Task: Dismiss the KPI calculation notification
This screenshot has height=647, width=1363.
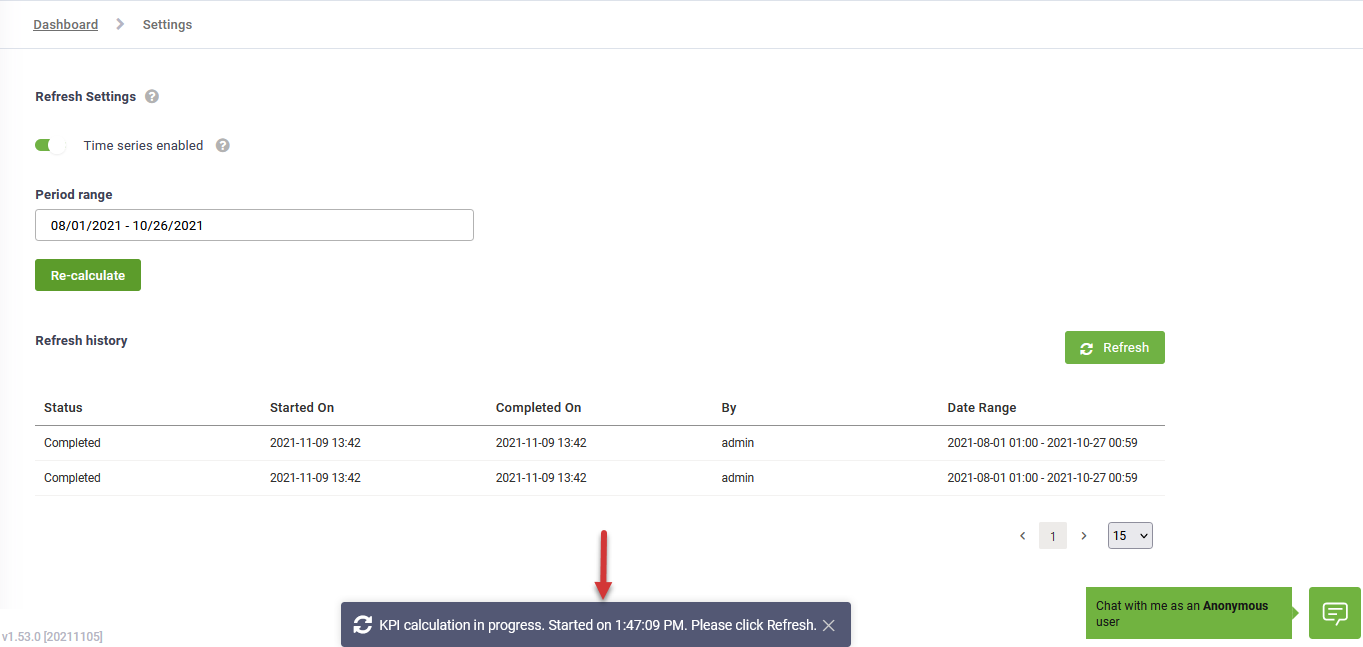Action: (x=829, y=625)
